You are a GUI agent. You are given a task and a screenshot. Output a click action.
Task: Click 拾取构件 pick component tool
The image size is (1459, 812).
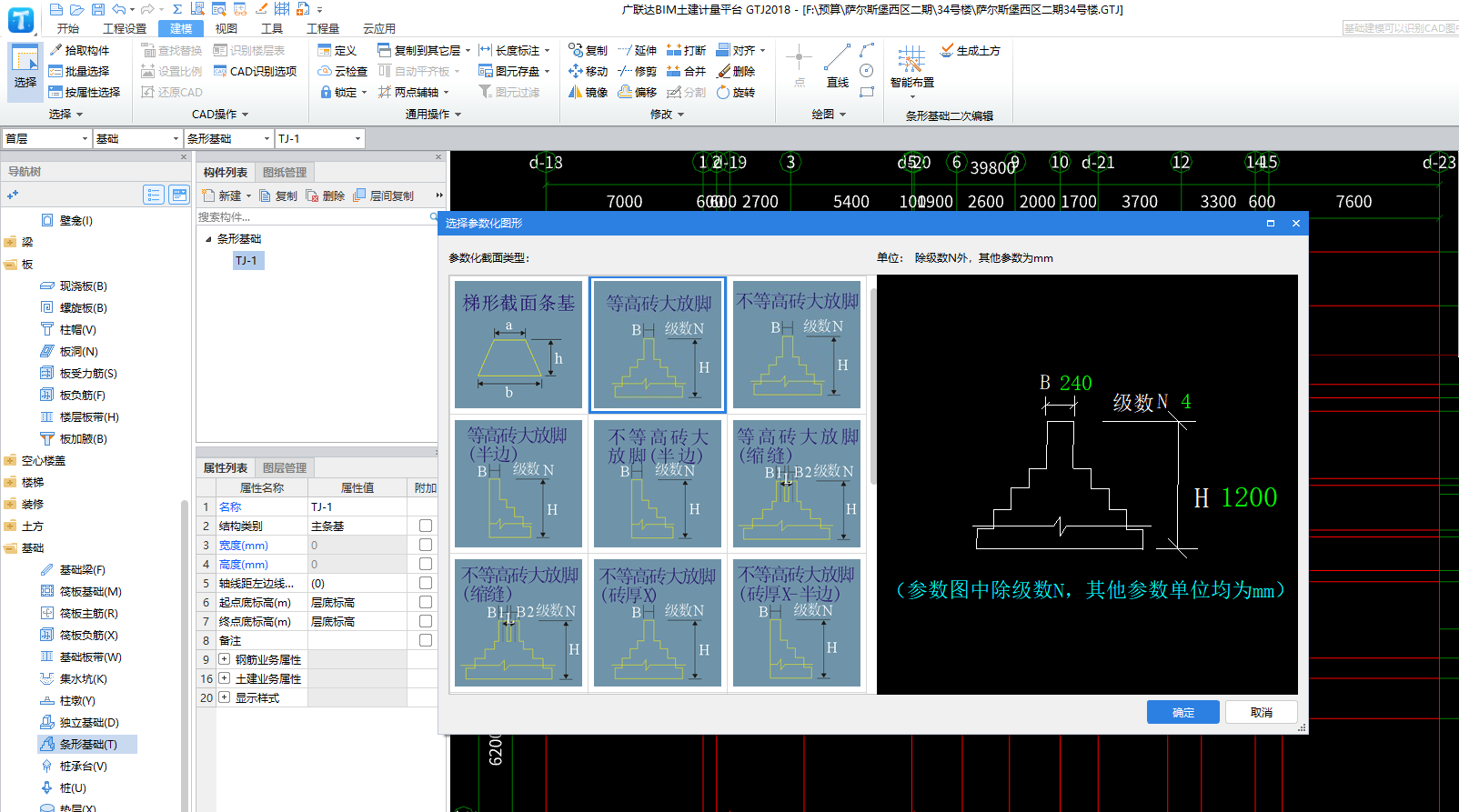(x=79, y=50)
